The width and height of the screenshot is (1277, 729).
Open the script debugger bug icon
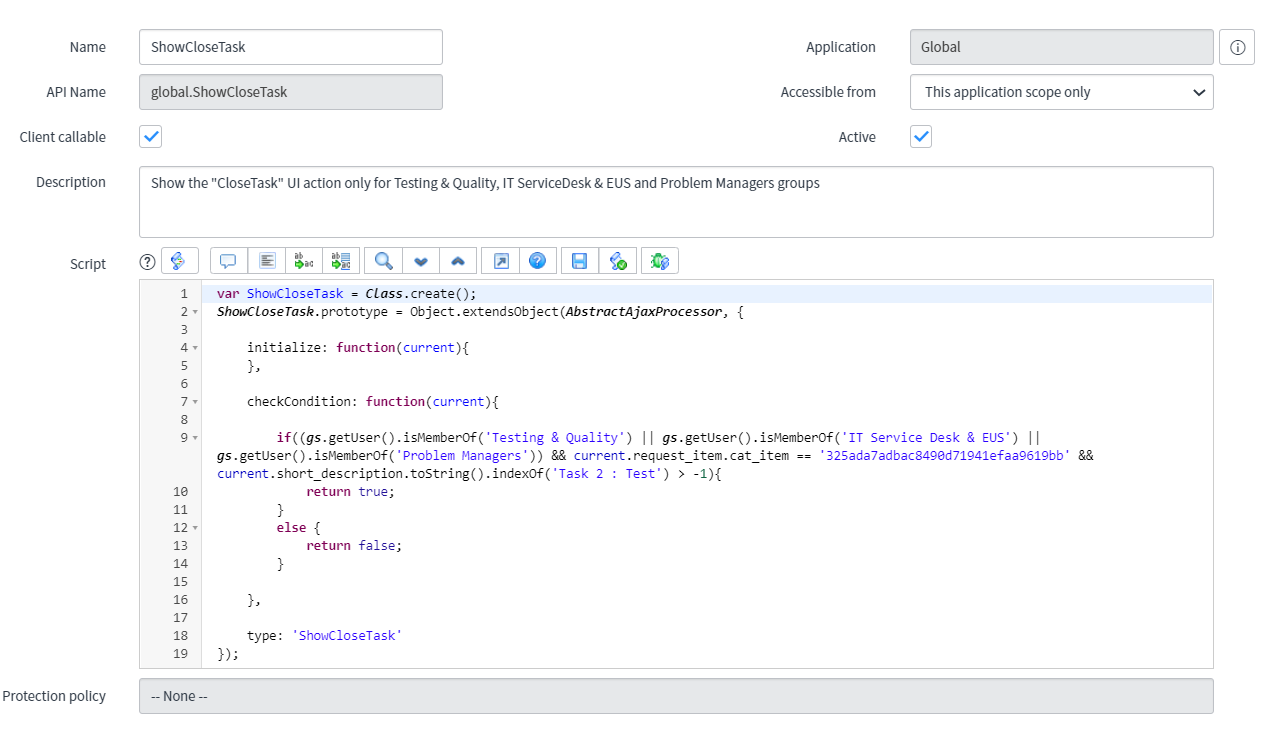click(x=660, y=261)
